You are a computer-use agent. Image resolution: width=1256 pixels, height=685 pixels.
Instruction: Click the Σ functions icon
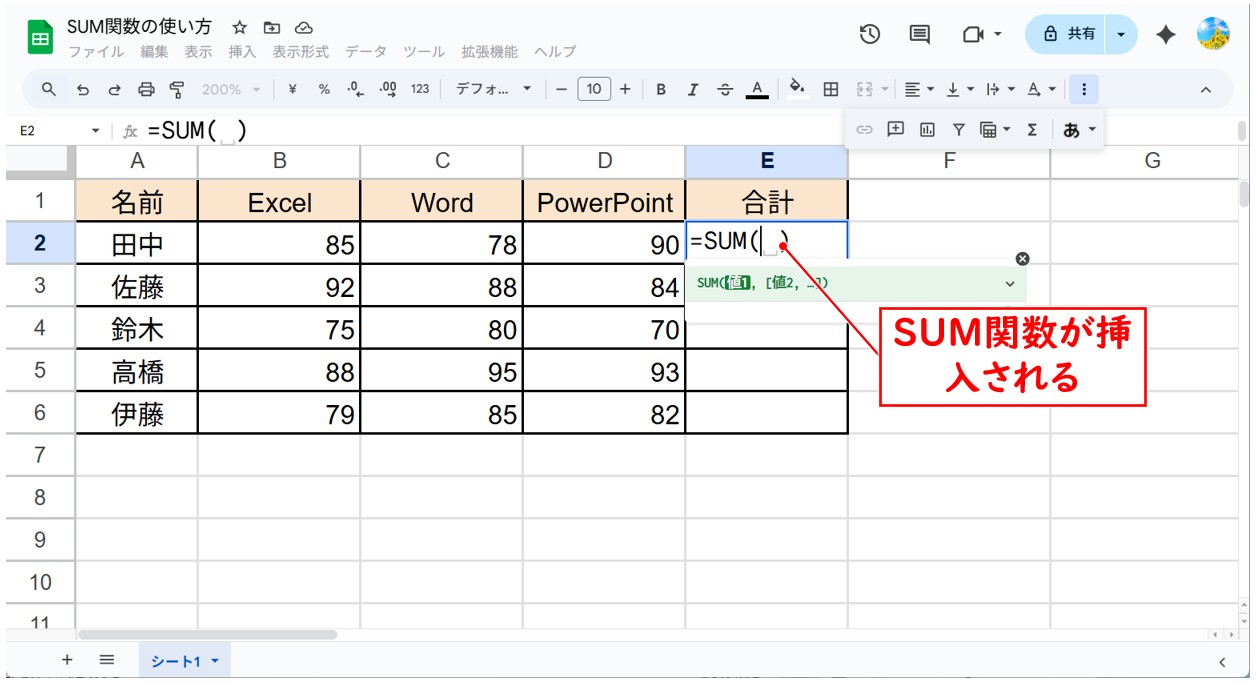click(x=1032, y=129)
